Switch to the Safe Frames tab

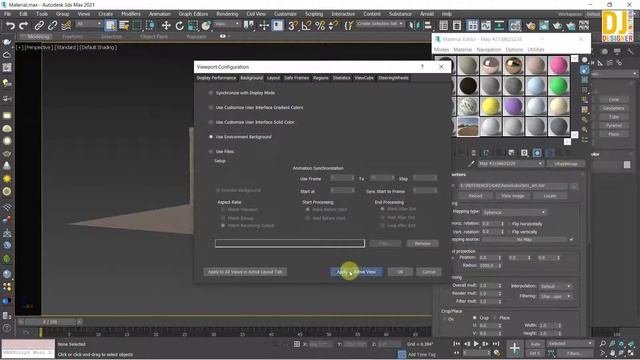point(297,78)
